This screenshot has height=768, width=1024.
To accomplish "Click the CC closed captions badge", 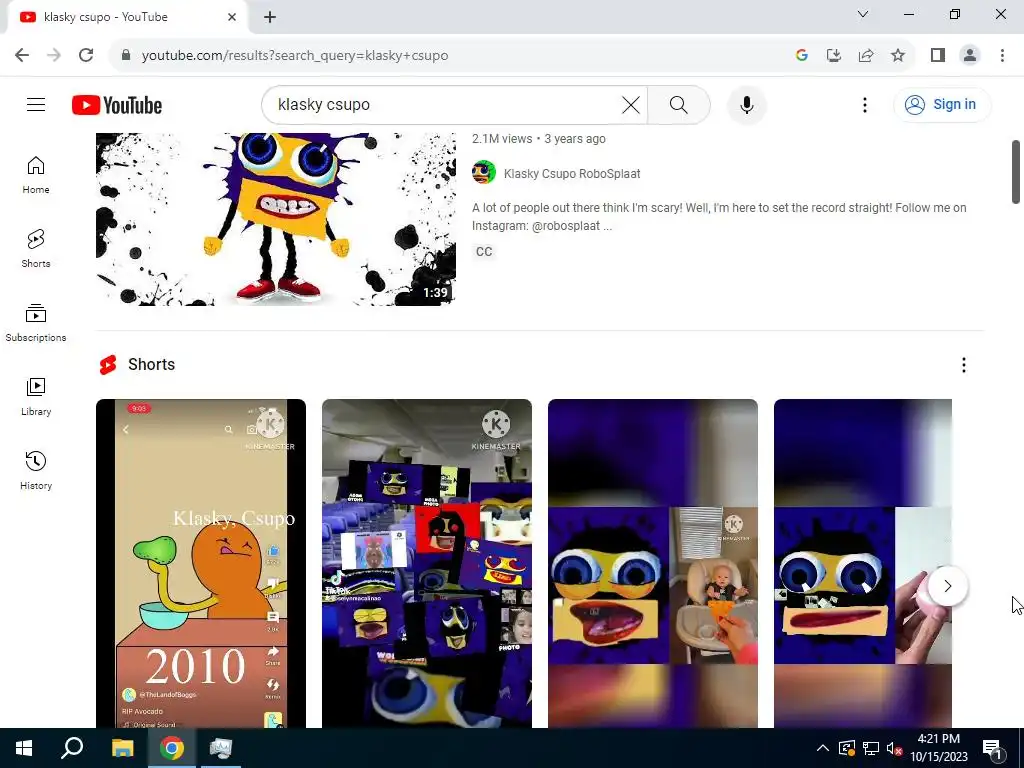I will pyautogui.click(x=484, y=251).
